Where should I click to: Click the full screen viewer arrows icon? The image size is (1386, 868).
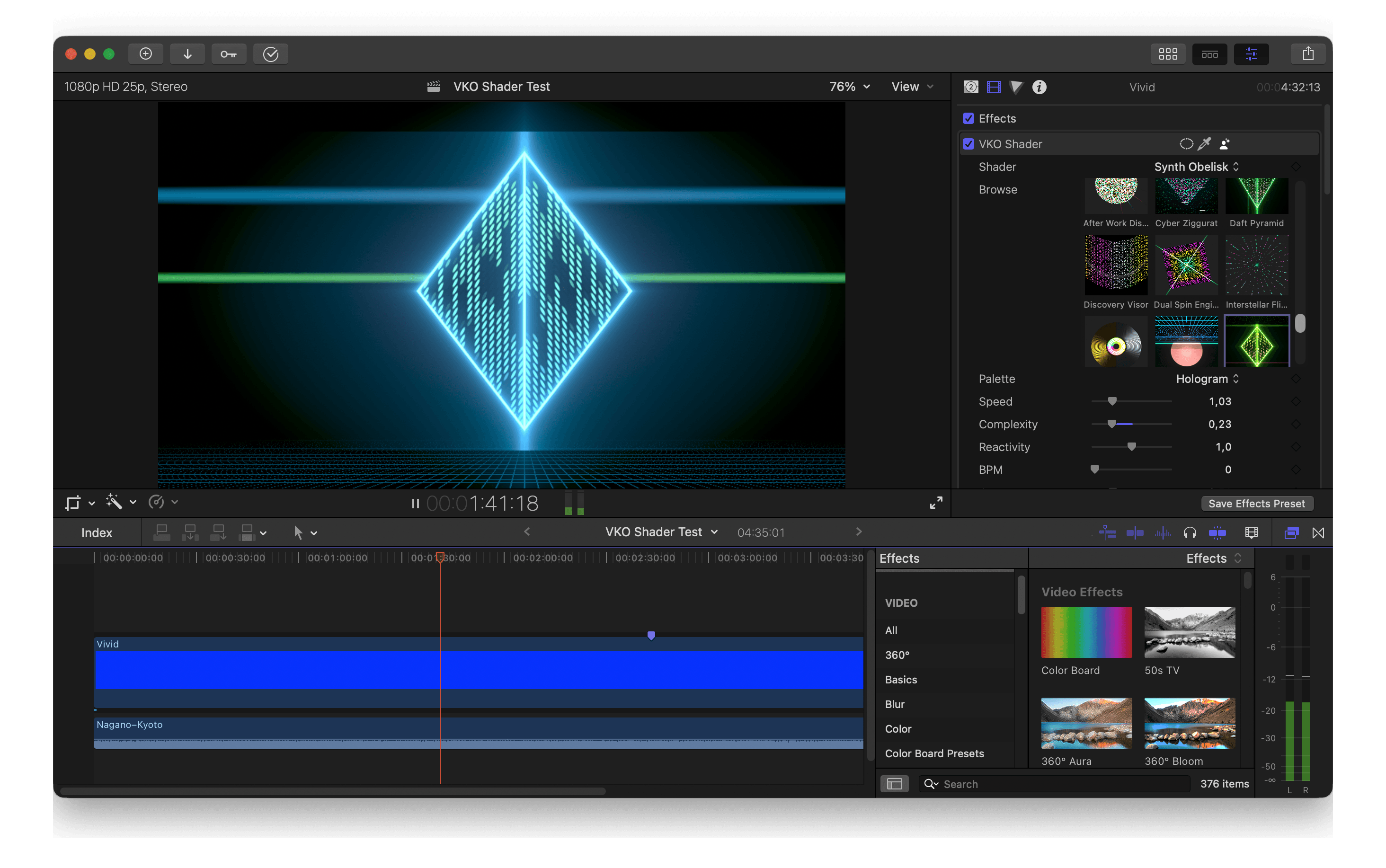pos(936,503)
